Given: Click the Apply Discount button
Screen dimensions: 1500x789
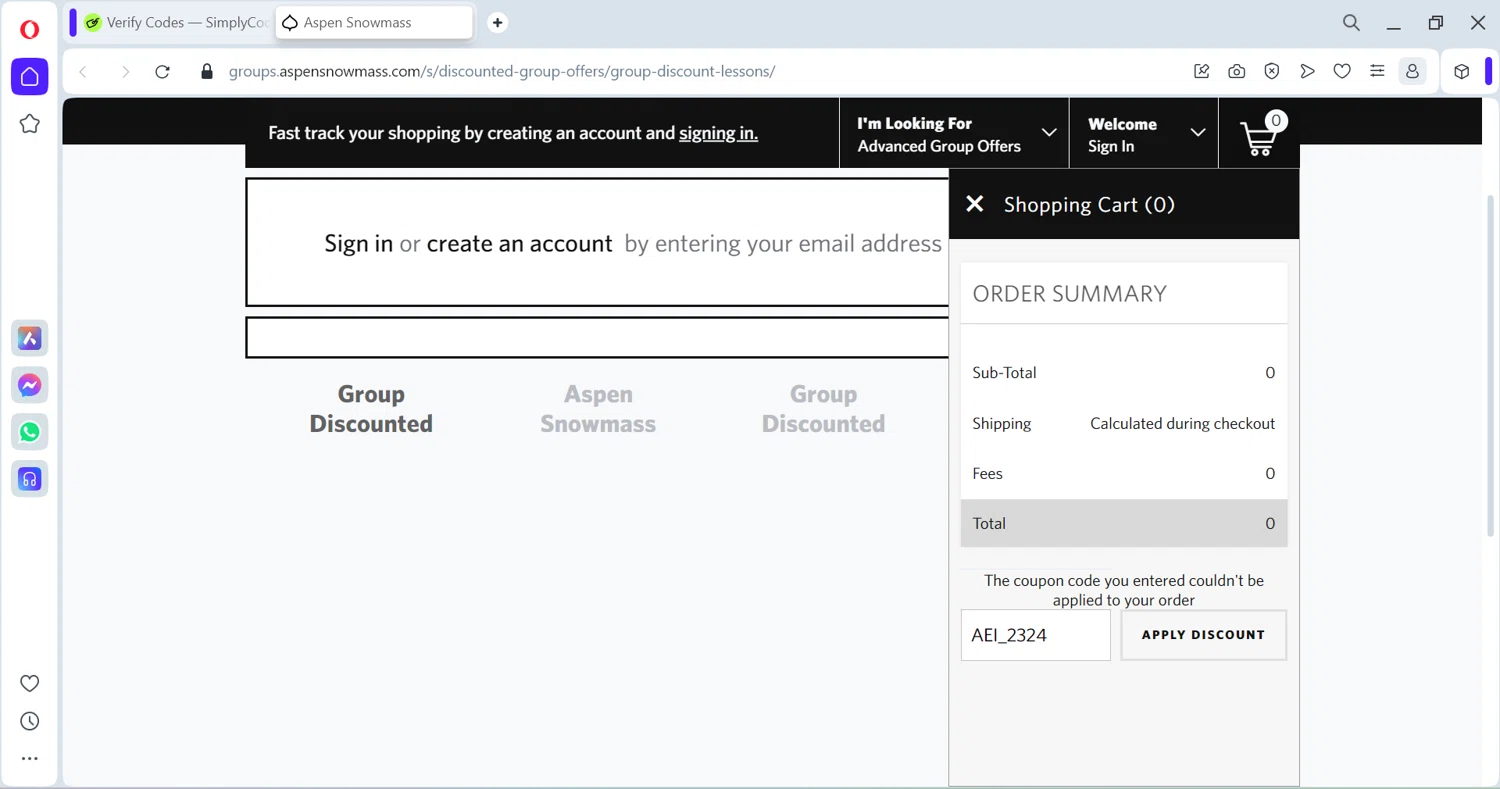Looking at the screenshot, I should tap(1203, 635).
